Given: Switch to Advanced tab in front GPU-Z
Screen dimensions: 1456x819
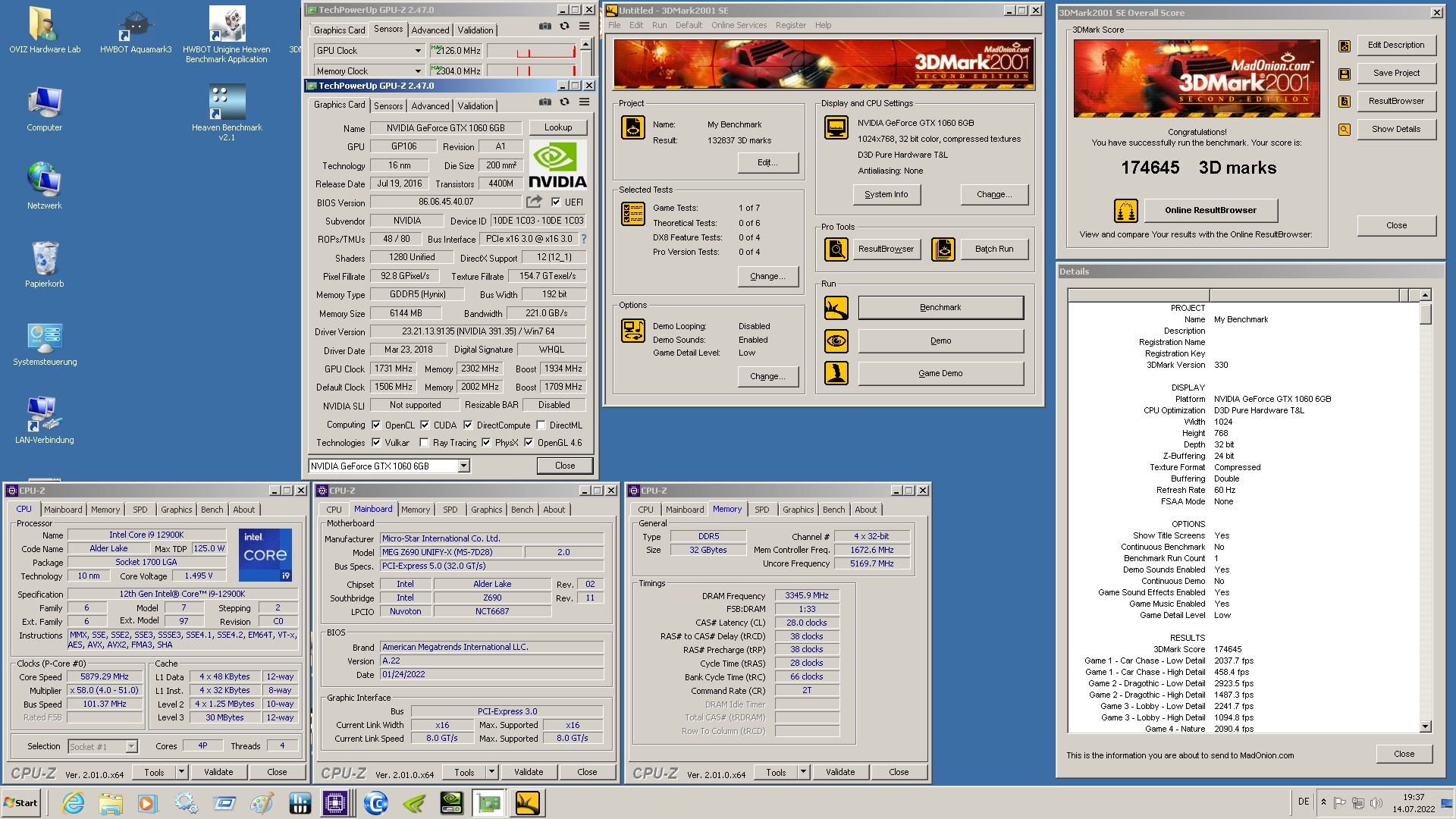Looking at the screenshot, I should 430,106.
